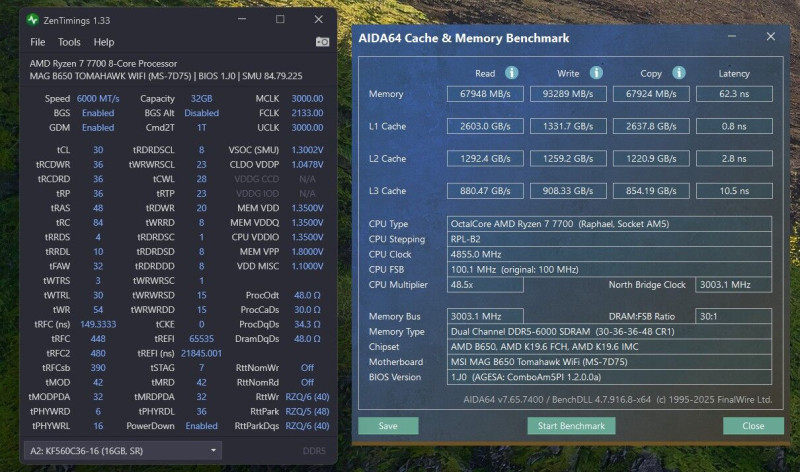Viewport: 800px width, 472px height.
Task: Click the AMD Ryzen 7 7700 processor name text
Action: coord(103,64)
